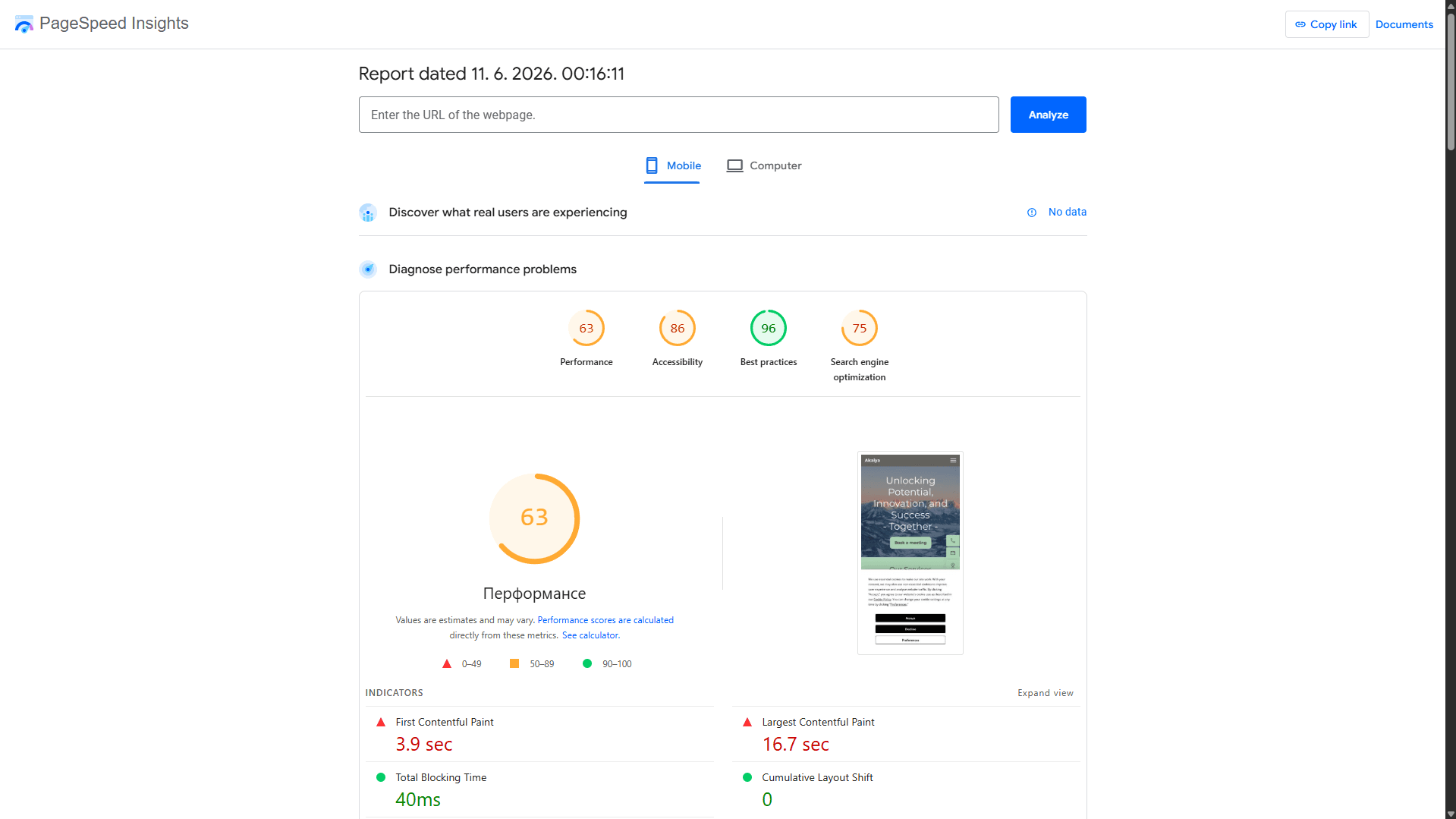Click the page vertical scrollbar thumb

coord(1451,83)
